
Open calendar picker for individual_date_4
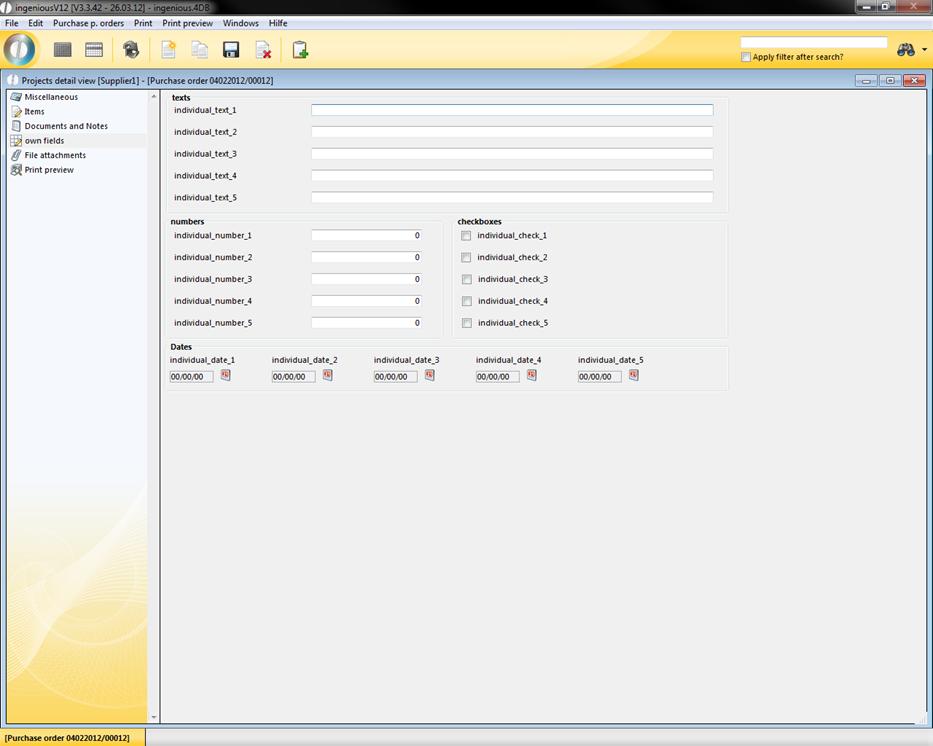(532, 376)
